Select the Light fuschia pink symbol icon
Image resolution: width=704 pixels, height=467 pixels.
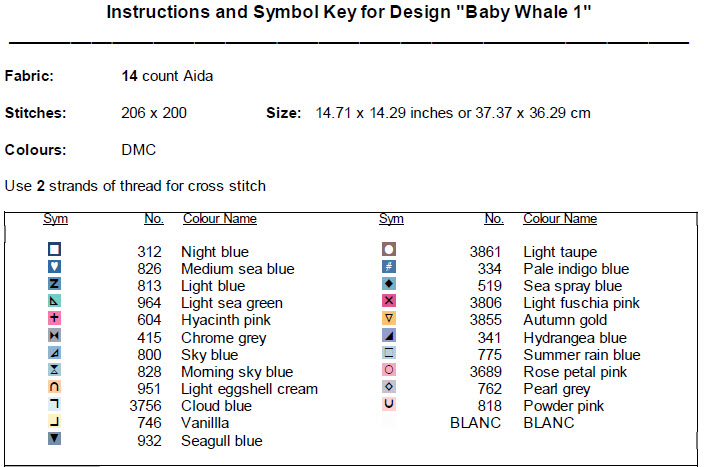pos(390,302)
